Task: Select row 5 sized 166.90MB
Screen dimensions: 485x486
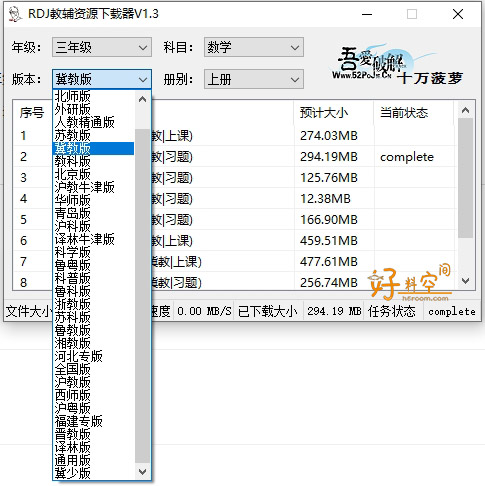Action: point(235,220)
